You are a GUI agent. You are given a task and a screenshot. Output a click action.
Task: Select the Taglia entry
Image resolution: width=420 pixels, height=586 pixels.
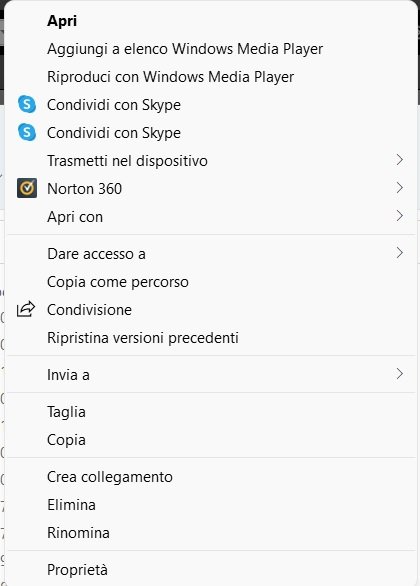tap(66, 412)
